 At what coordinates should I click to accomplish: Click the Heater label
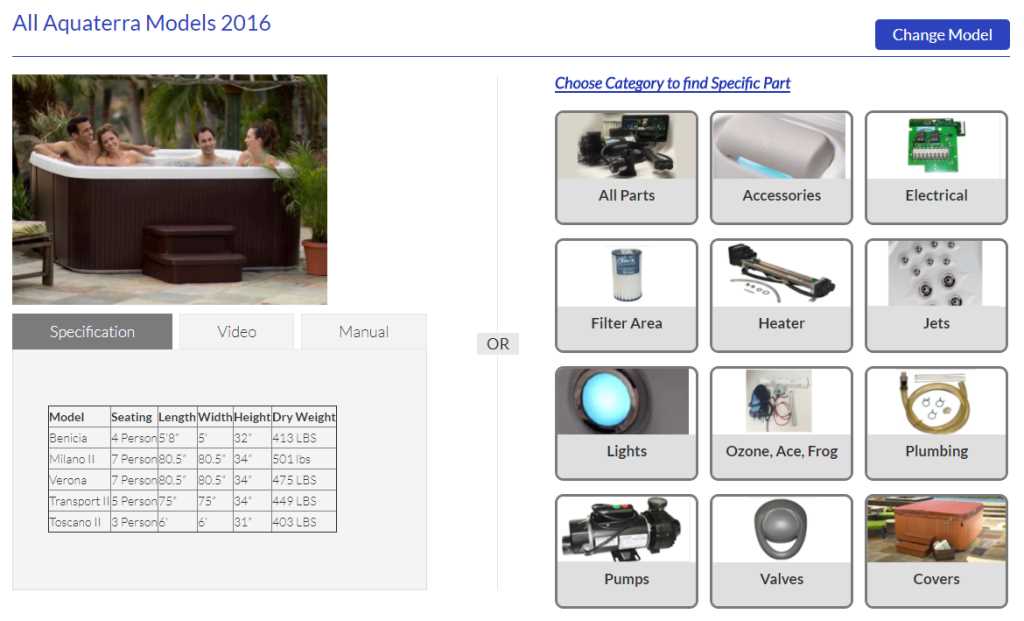coord(781,323)
